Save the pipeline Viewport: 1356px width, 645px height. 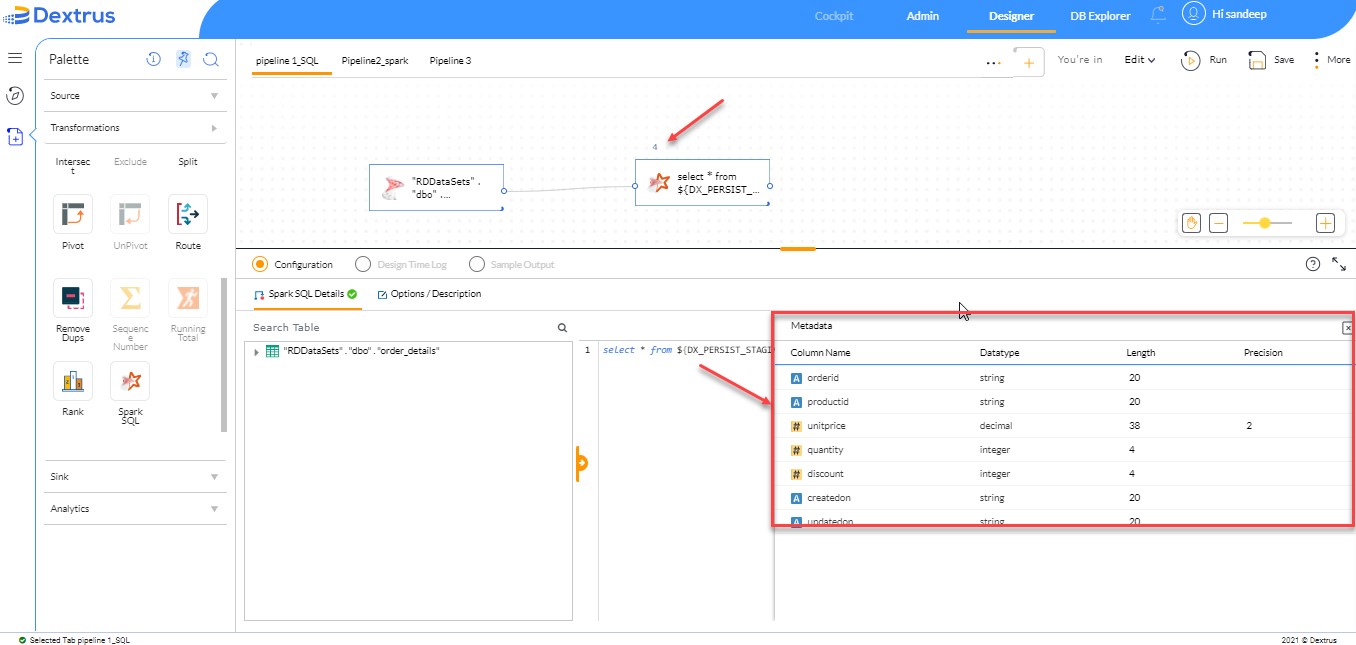click(x=1270, y=60)
